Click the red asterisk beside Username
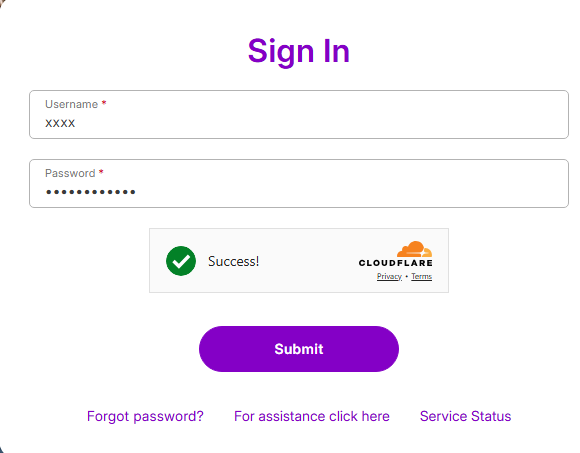Viewport: 580px width, 453px height. [104, 103]
